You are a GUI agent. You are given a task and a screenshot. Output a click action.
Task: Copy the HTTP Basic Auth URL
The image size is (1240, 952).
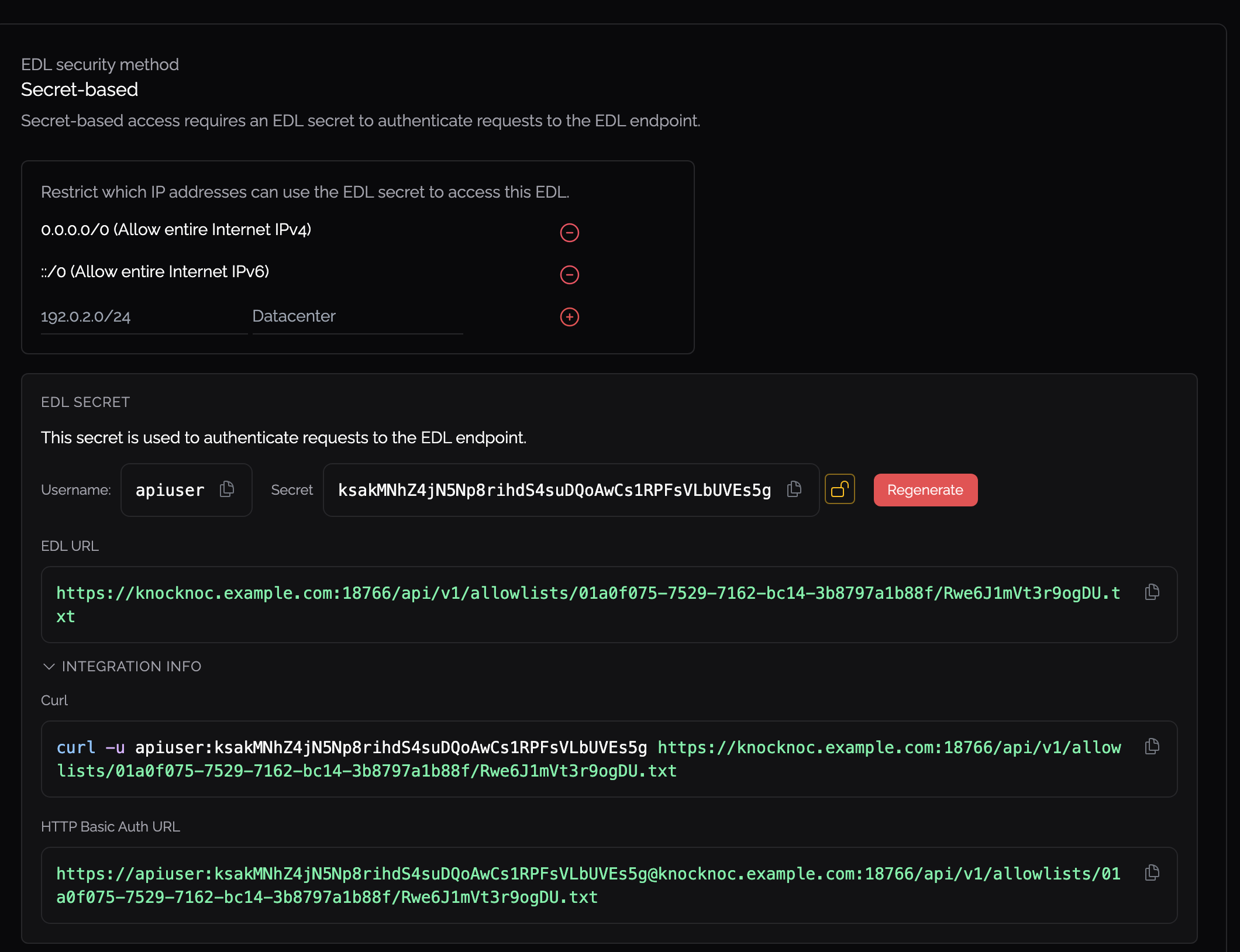[1152, 872]
